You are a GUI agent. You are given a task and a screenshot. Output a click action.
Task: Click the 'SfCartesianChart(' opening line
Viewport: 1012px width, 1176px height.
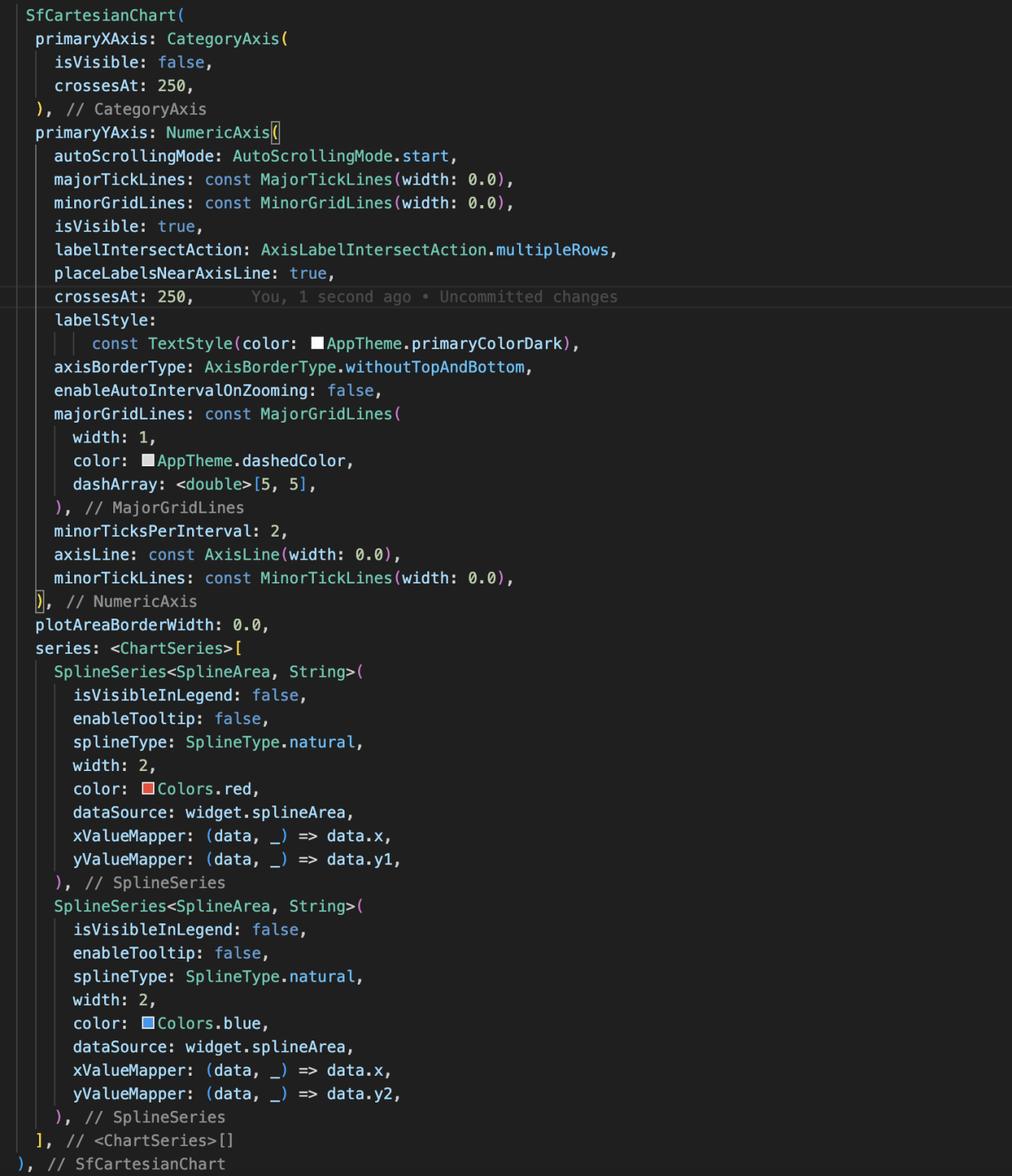point(105,15)
